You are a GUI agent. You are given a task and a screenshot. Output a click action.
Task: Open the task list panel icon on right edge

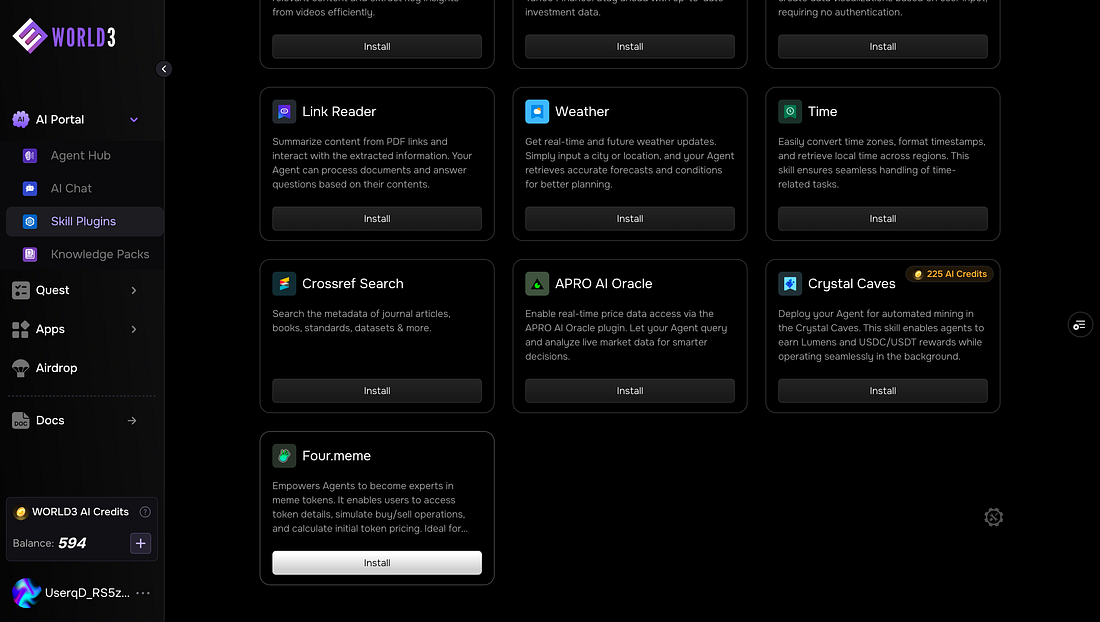click(x=1079, y=324)
